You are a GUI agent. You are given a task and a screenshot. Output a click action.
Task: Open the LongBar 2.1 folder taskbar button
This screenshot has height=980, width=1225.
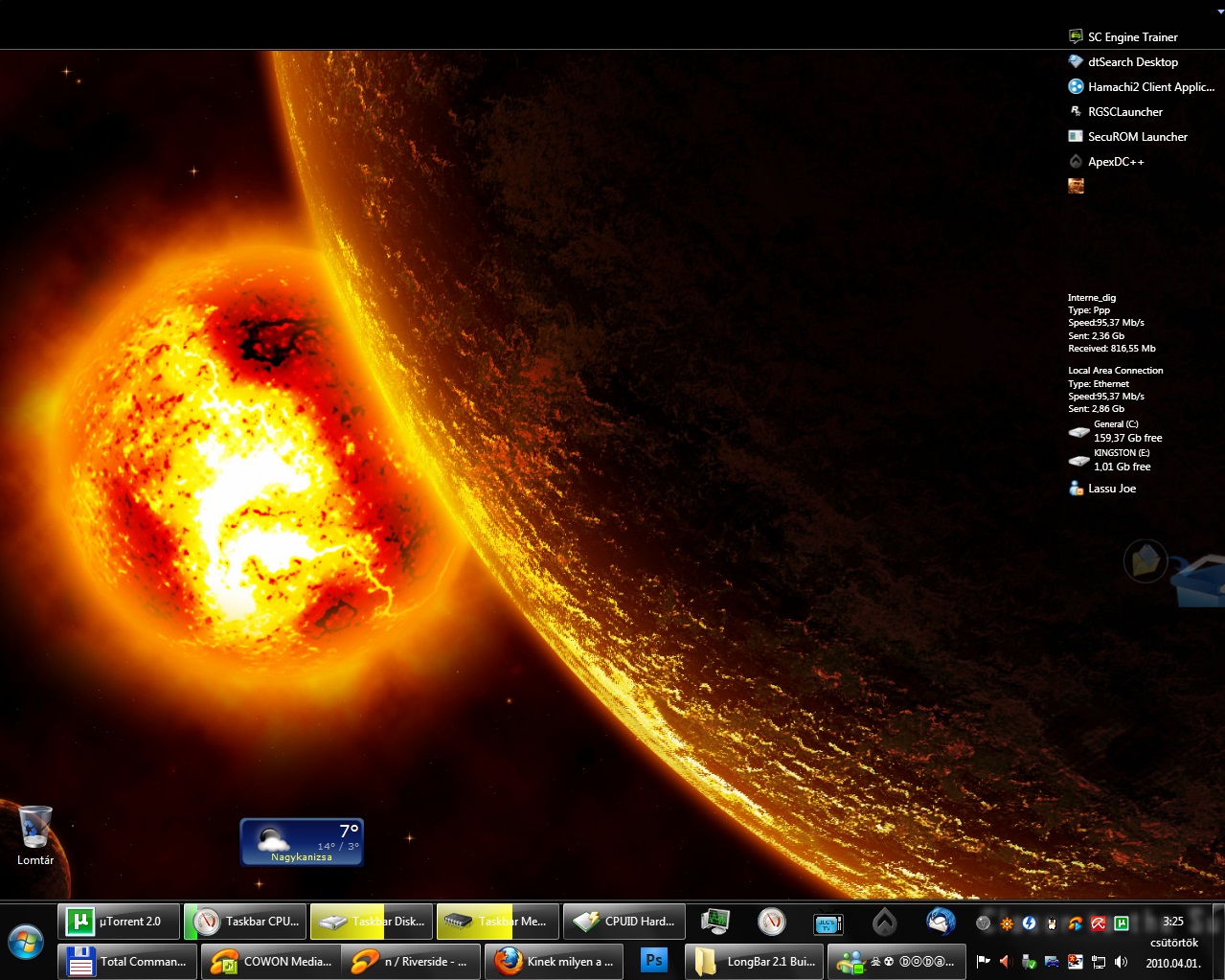[754, 962]
